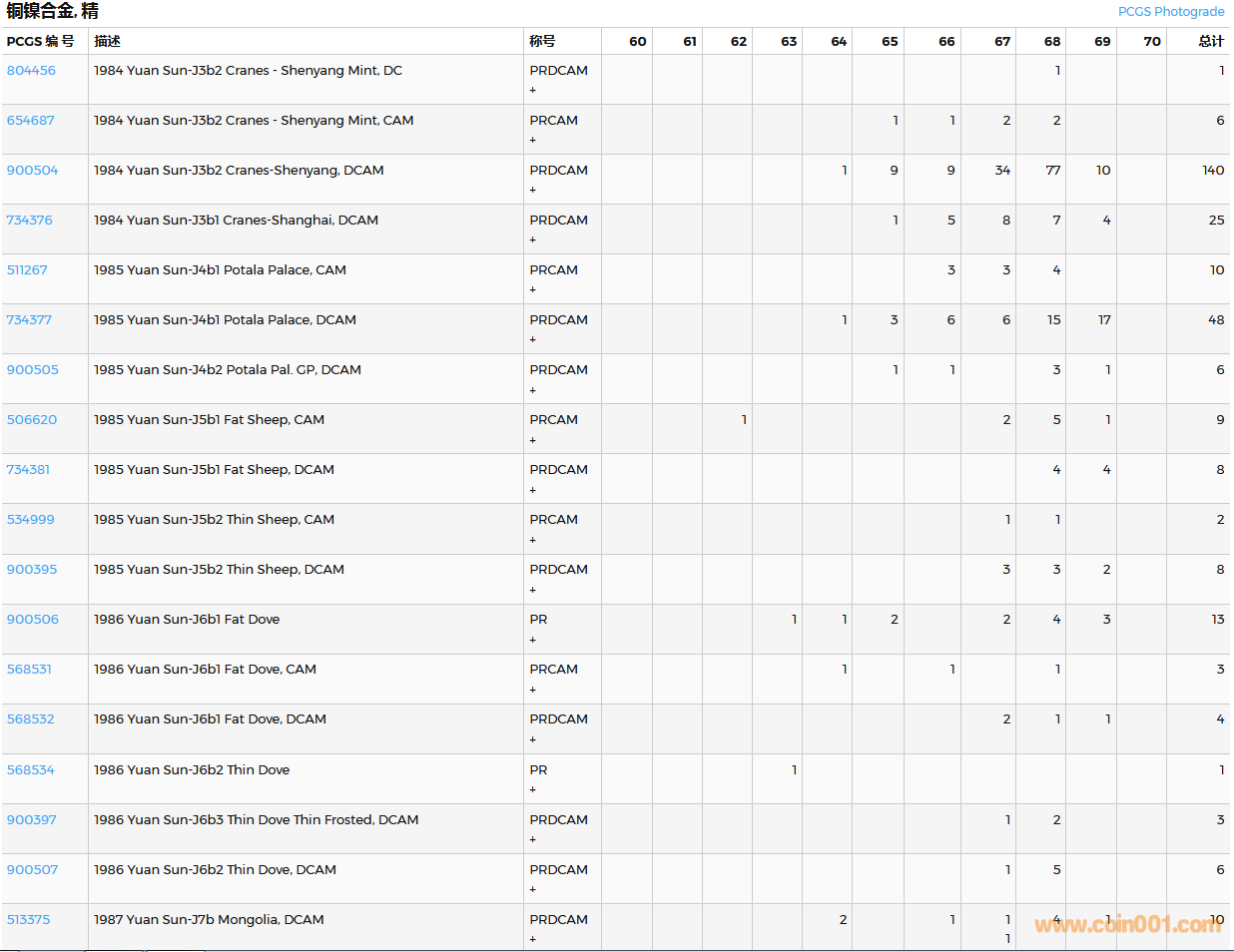Open PCGS number 511267 Potala Palace entry
Image resolution: width=1234 pixels, height=952 pixels.
click(27, 270)
